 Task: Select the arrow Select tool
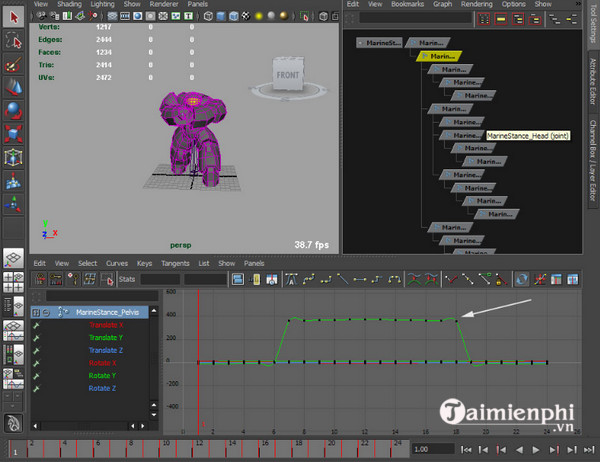[x=13, y=16]
